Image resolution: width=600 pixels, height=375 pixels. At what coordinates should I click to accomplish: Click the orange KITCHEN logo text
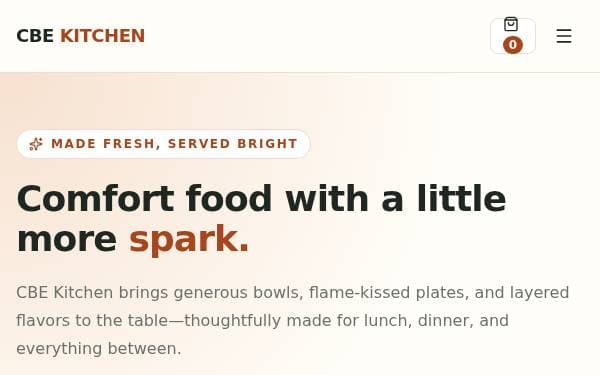pos(103,36)
